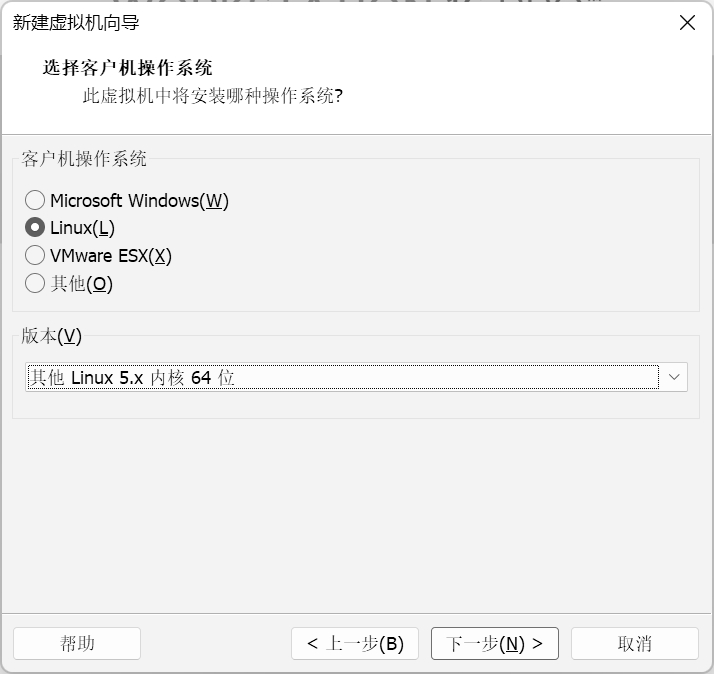
Task: Click the VMware ESX(X) label text
Action: click(x=111, y=256)
